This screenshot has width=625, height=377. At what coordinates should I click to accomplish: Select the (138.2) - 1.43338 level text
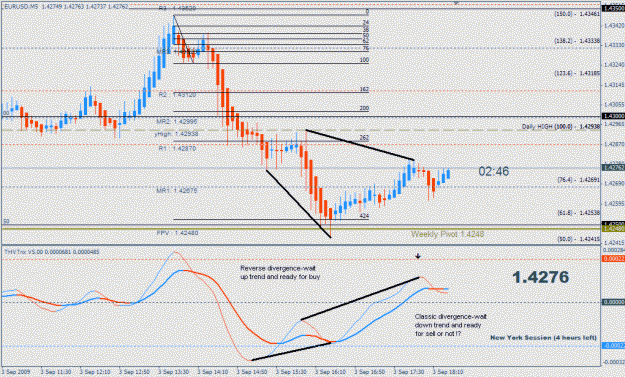point(577,41)
